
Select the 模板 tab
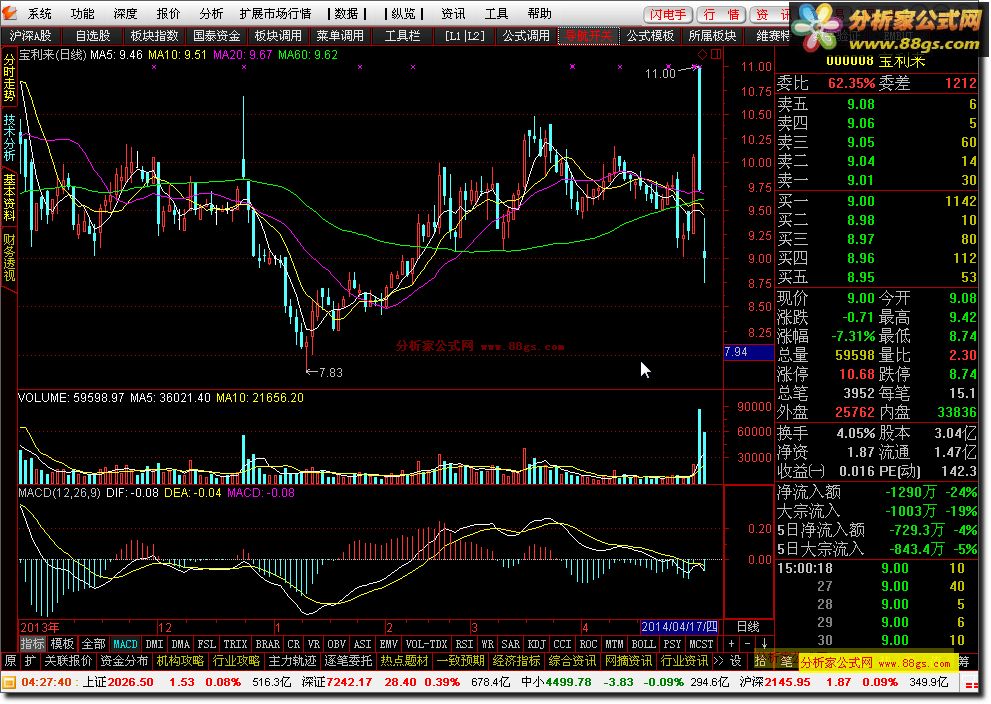[63, 644]
